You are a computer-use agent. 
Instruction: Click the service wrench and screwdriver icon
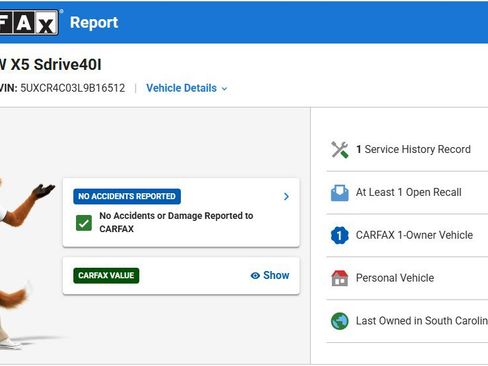click(340, 150)
